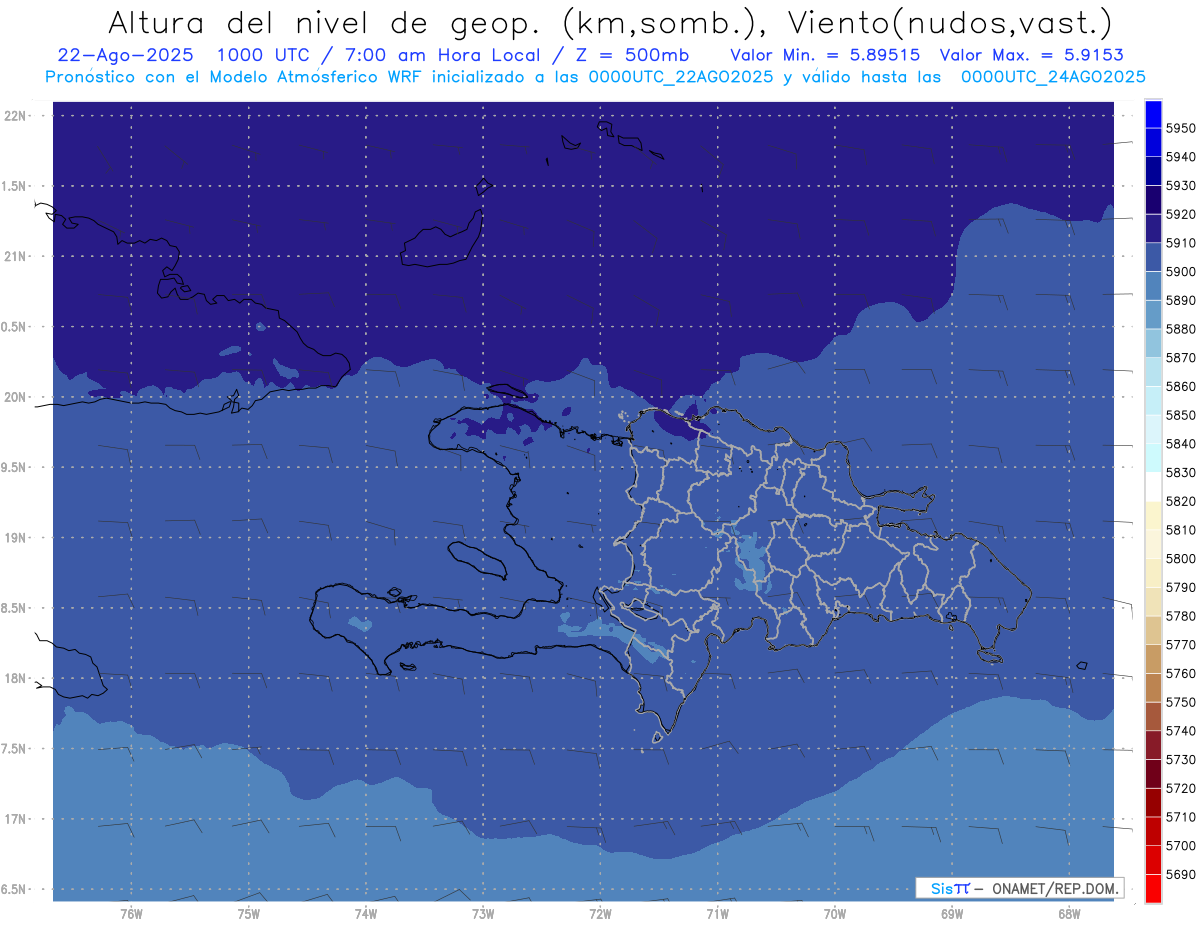Viewport: 1200px width, 927px height.
Task: Click the legend value '5910'
Action: tap(1180, 243)
